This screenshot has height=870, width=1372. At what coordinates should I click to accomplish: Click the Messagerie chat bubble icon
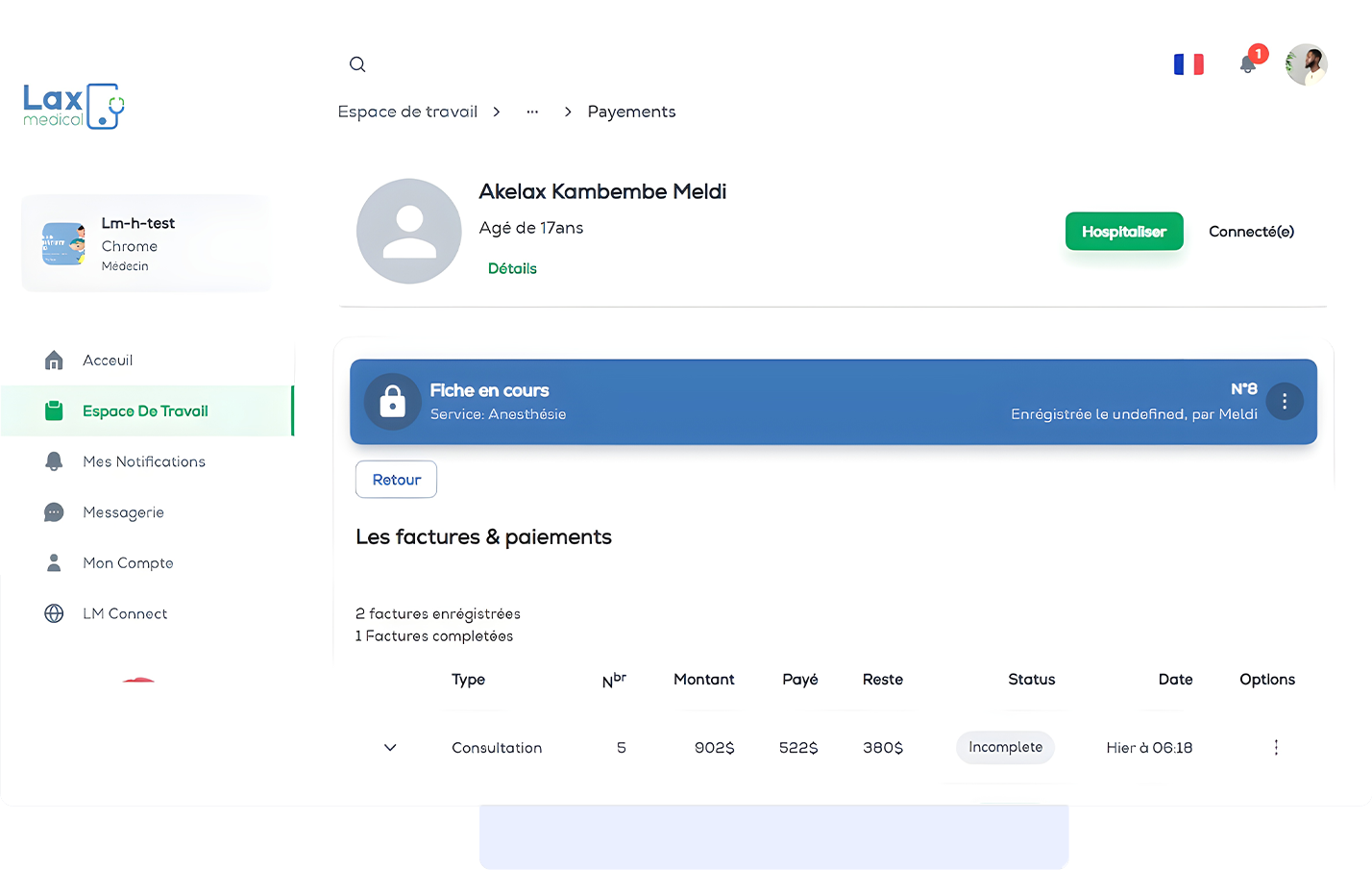click(x=54, y=512)
